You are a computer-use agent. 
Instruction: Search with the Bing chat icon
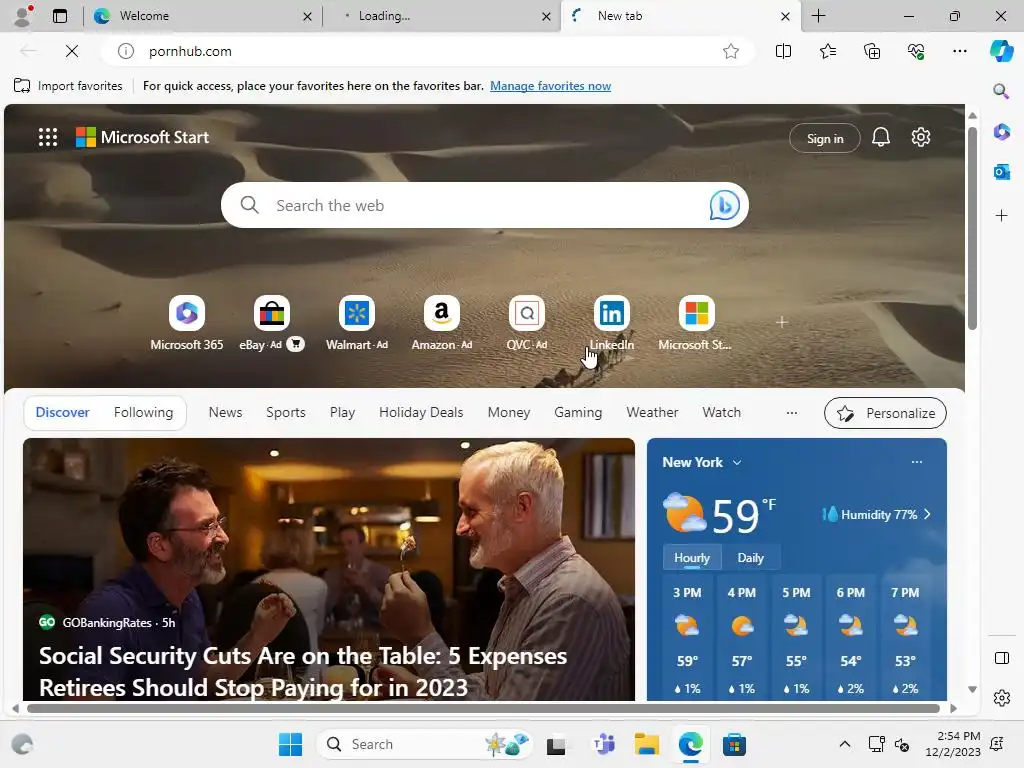tap(724, 205)
